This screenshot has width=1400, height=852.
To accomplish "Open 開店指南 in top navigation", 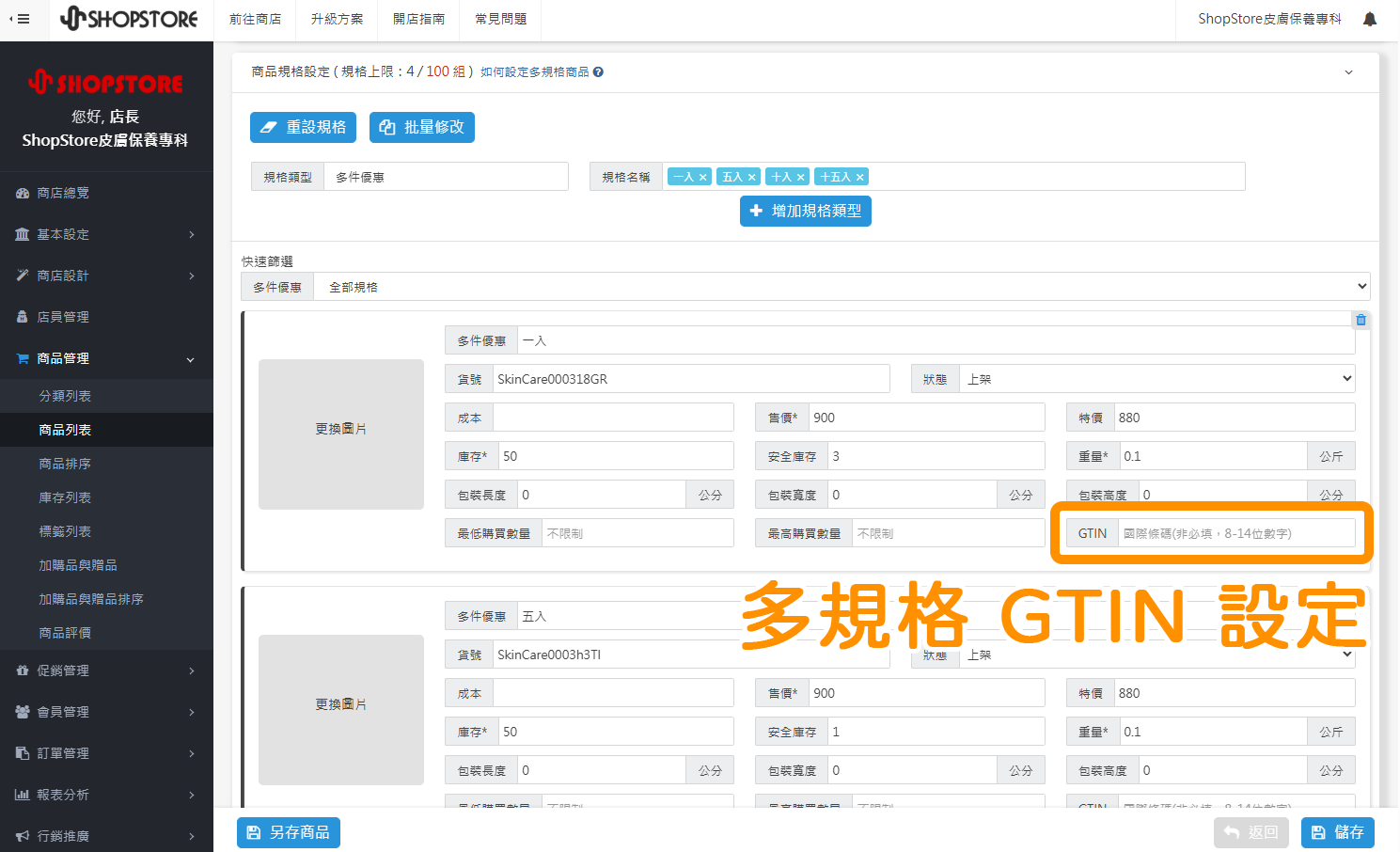I will pyautogui.click(x=418, y=19).
